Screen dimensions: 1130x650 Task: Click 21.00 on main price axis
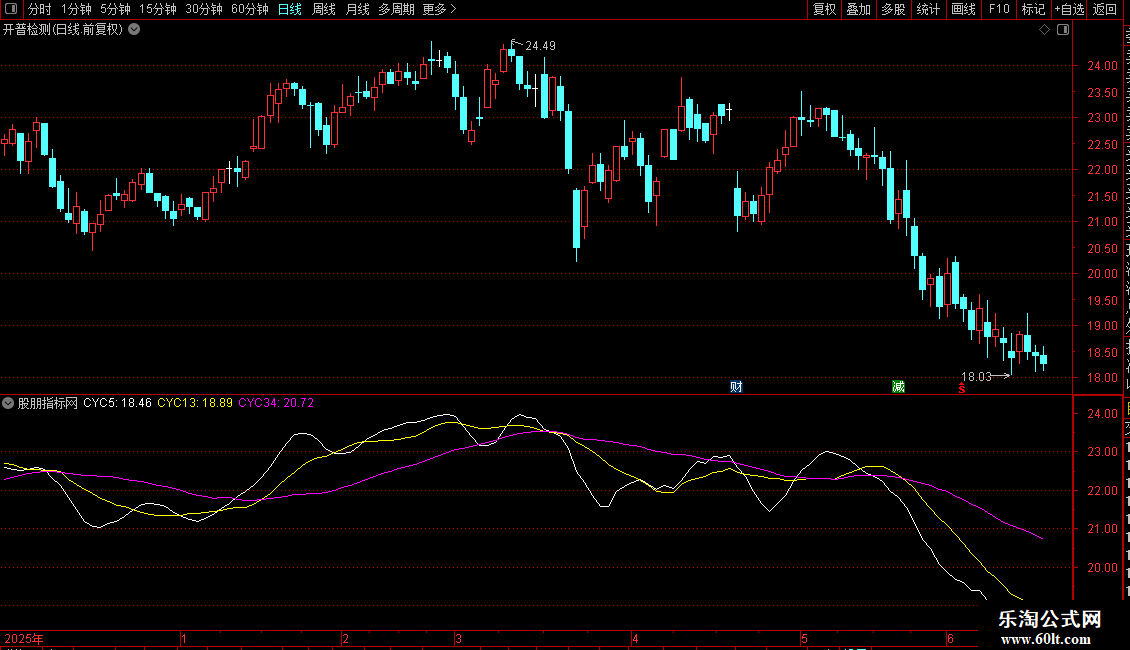point(1102,222)
